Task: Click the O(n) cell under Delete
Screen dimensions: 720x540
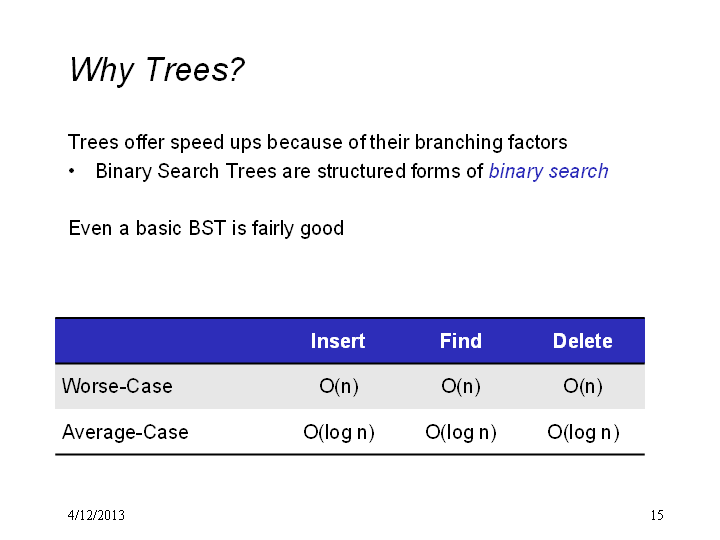Action: [x=583, y=386]
